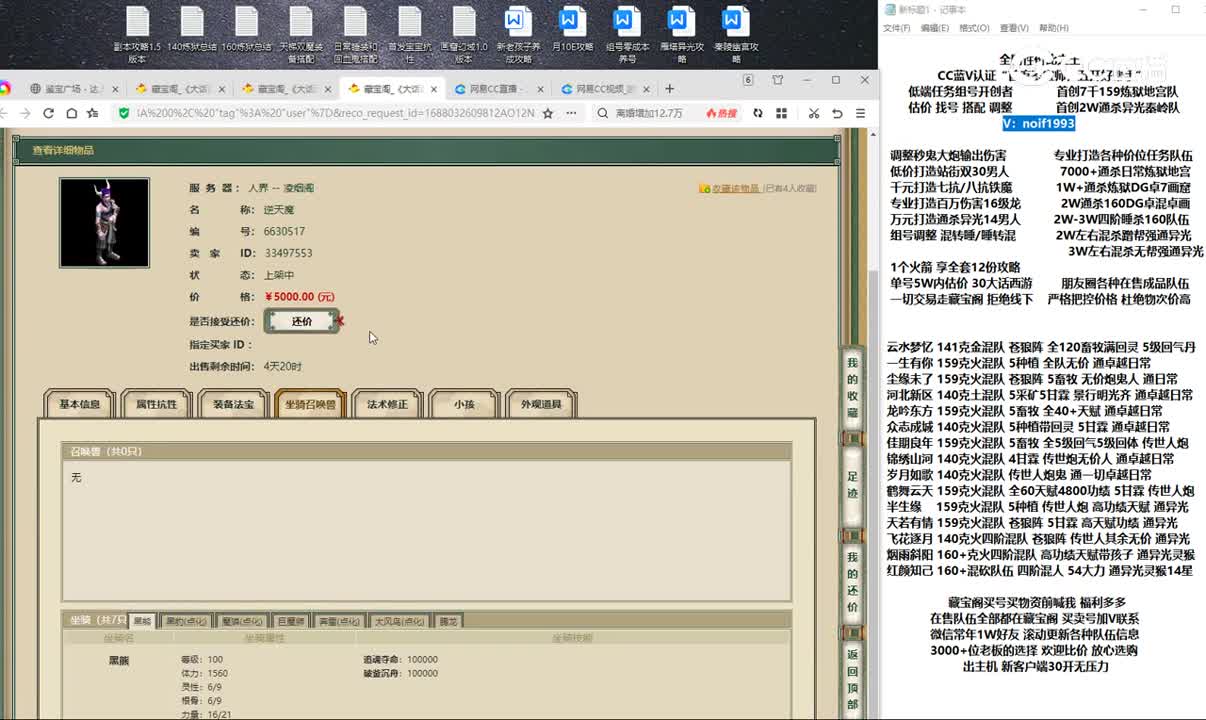The image size is (1206, 720).
Task: Open the 法术修正 tab
Action: coord(387,404)
